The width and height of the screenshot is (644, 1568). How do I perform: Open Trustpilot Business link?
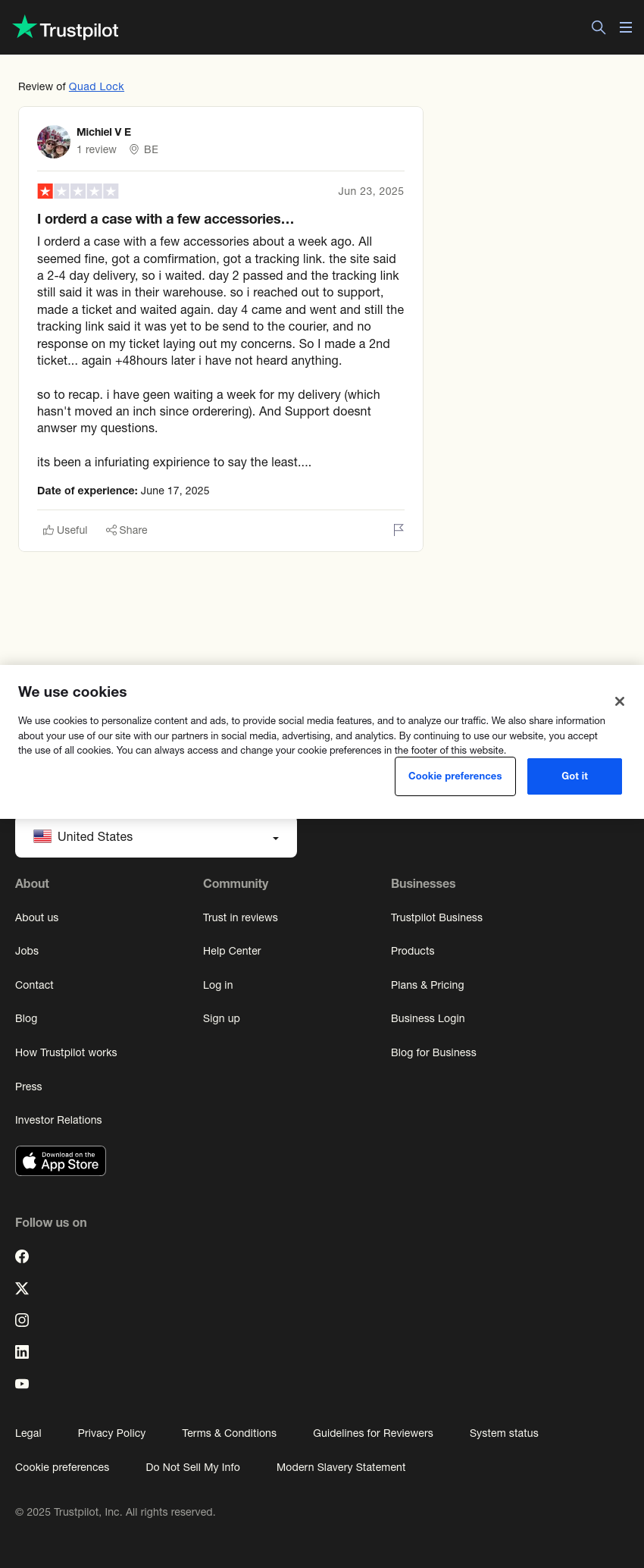(436, 917)
